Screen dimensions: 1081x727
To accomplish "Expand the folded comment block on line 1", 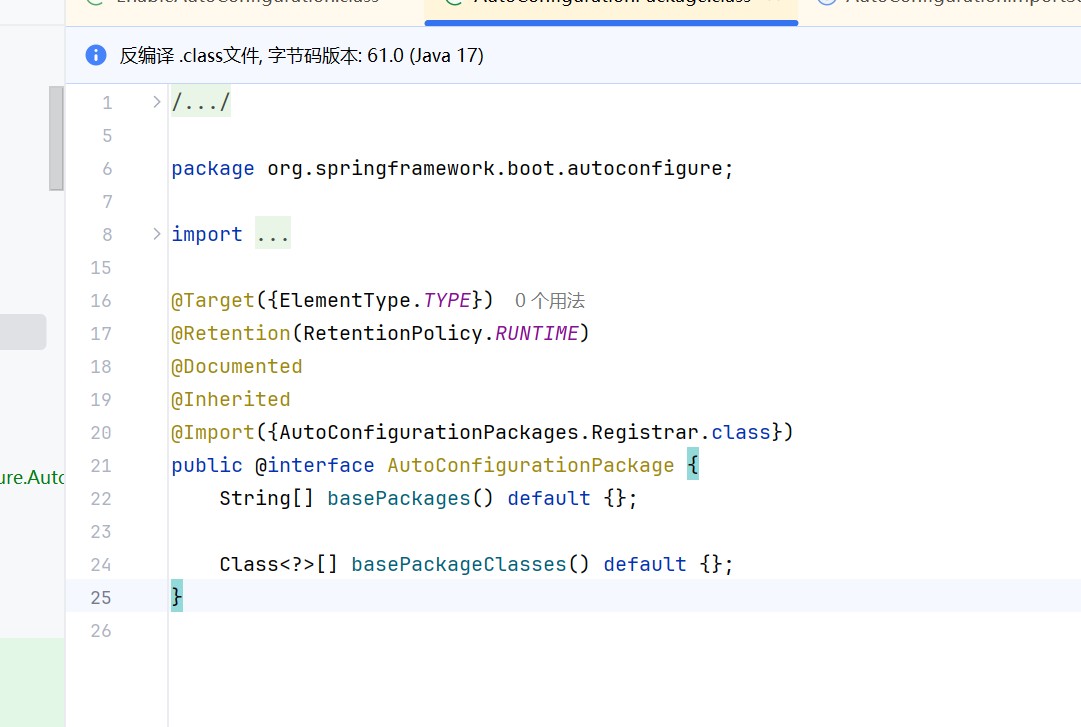I will click(x=156, y=102).
